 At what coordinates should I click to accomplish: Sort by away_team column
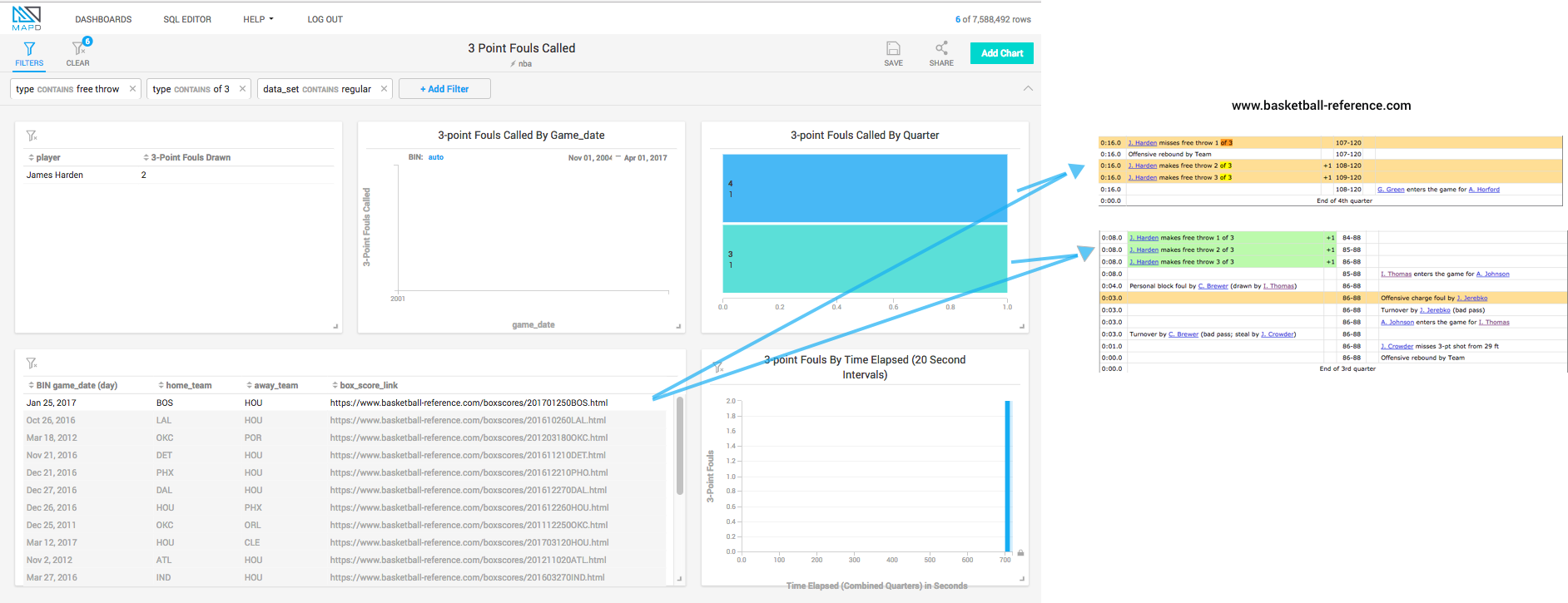coord(272,385)
